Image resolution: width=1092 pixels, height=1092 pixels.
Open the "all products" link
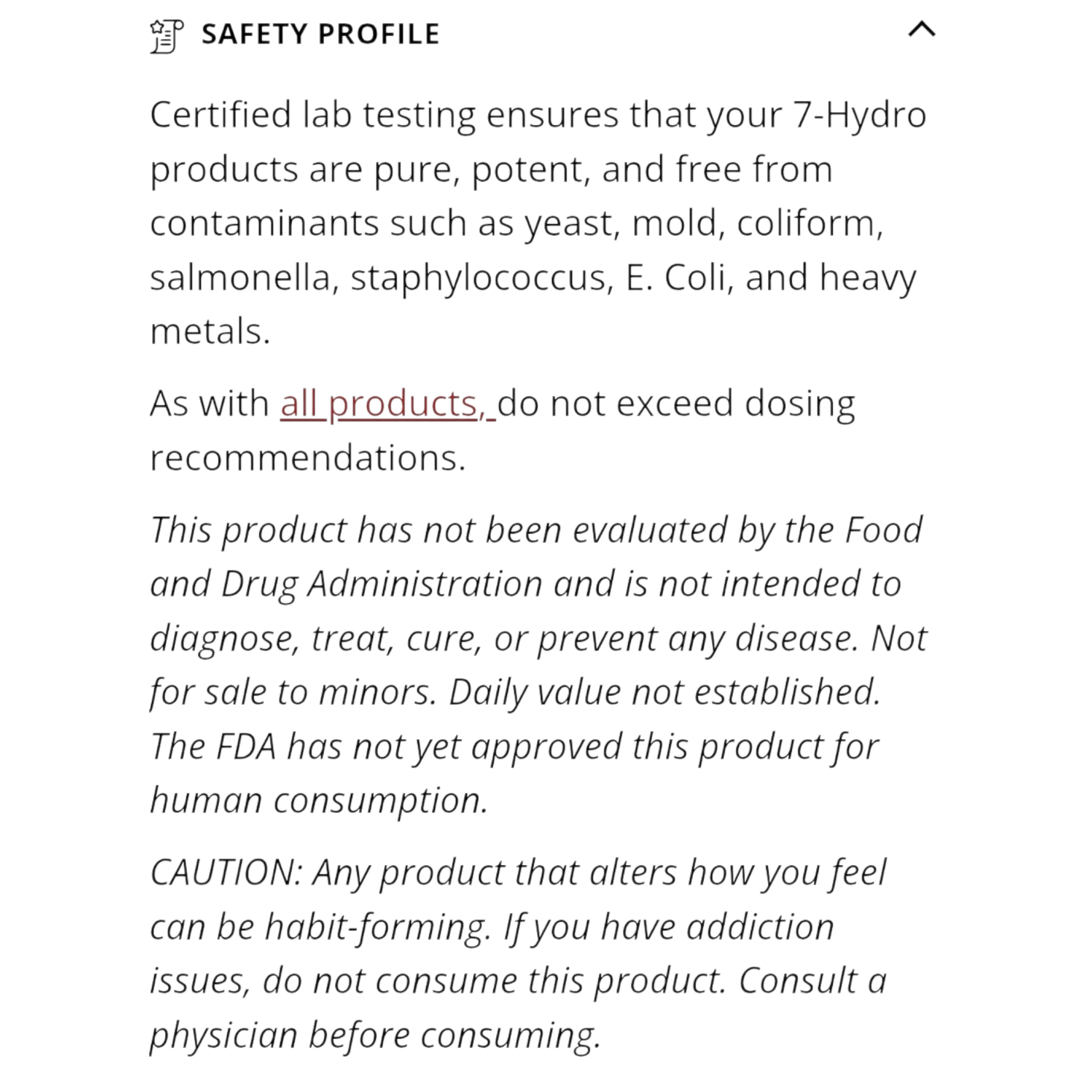pyautogui.click(x=387, y=404)
